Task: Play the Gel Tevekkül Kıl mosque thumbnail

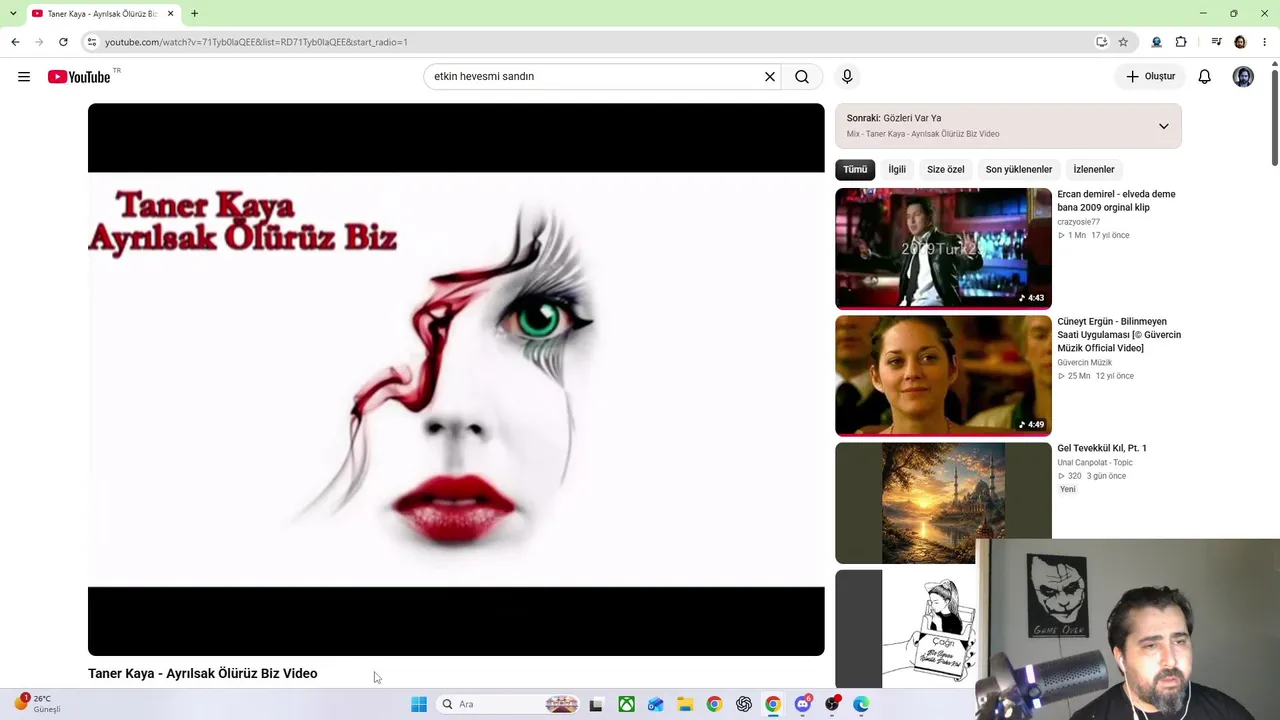Action: [x=943, y=503]
